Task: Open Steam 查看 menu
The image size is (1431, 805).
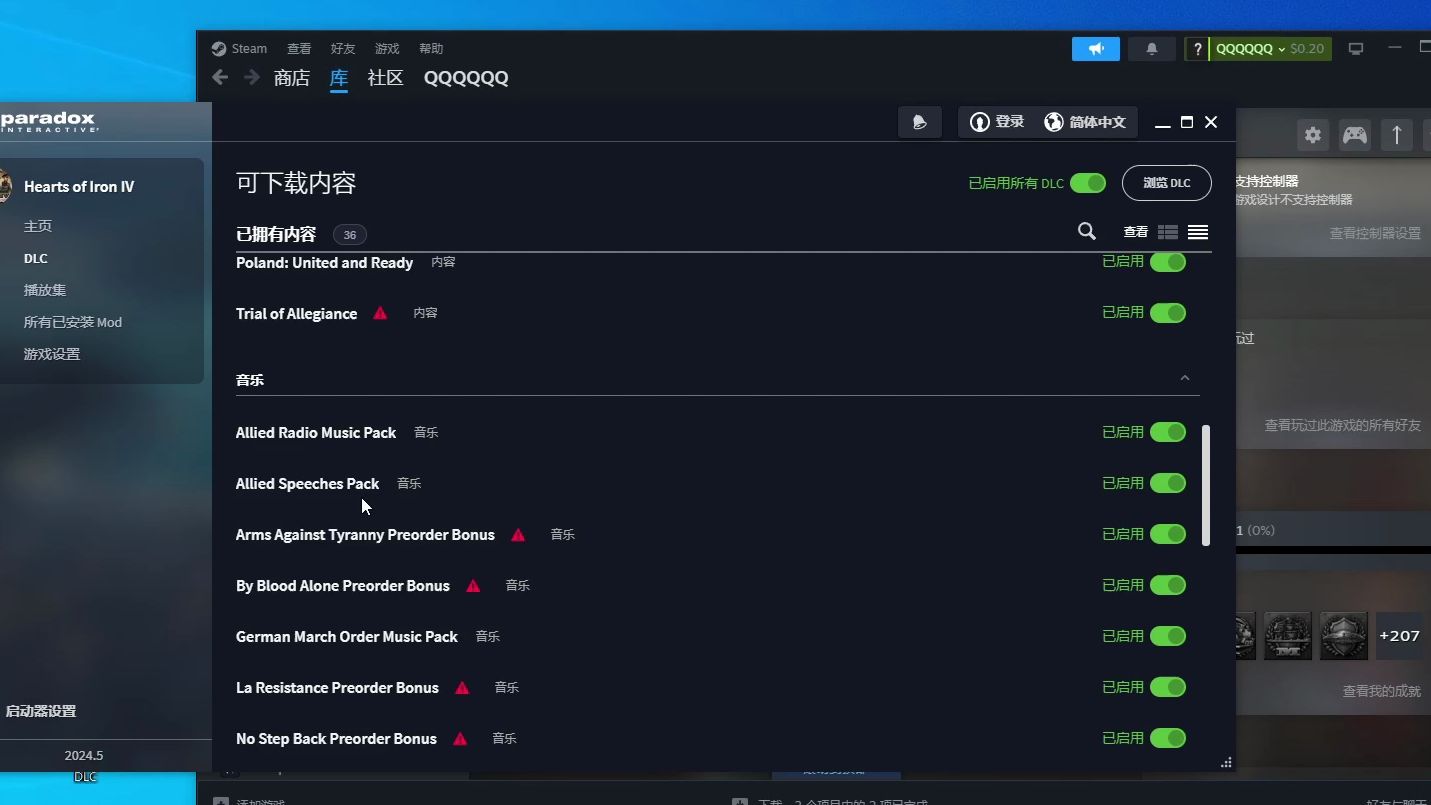Action: point(299,49)
